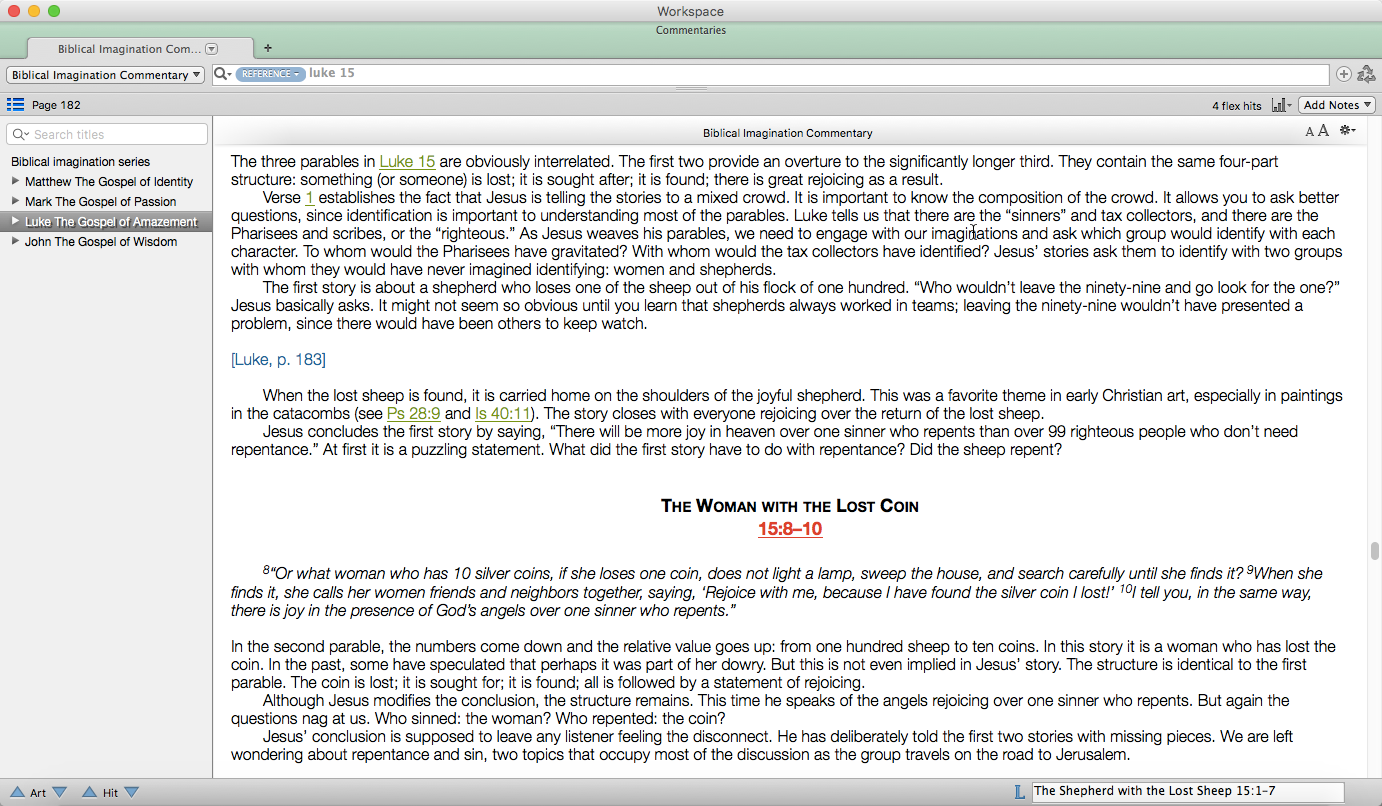The width and height of the screenshot is (1382, 806).
Task: Open the Add Notes dropdown
Action: point(1338,105)
